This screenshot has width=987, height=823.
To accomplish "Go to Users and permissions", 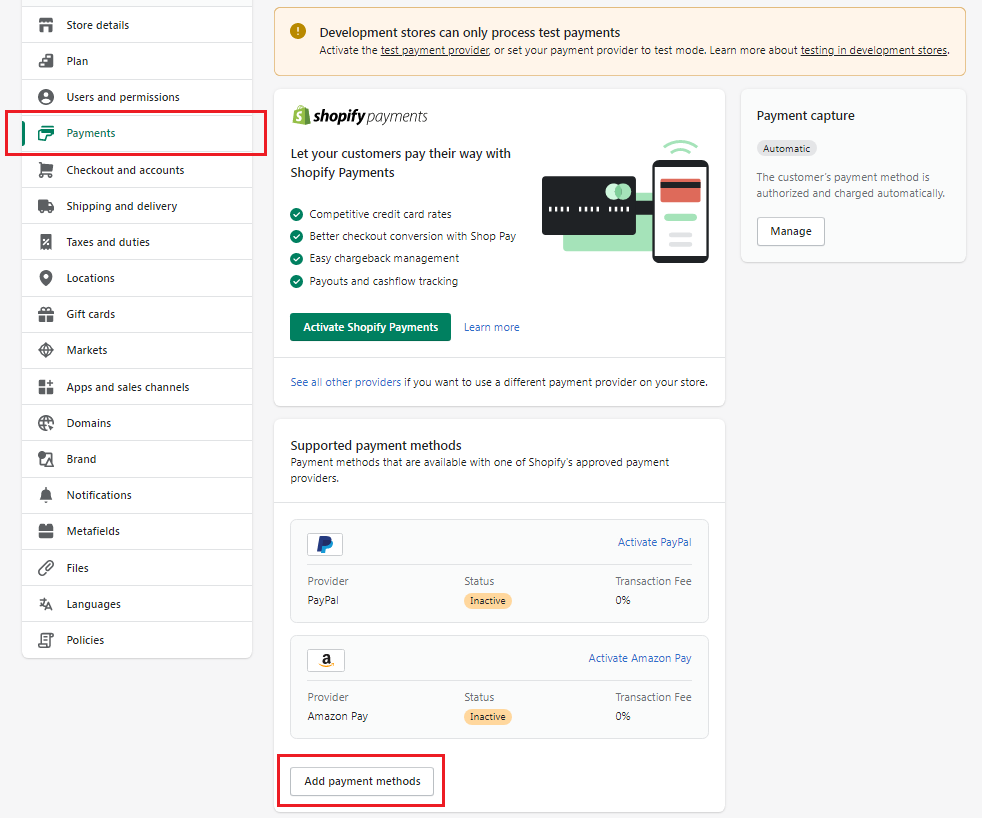I will [137, 97].
